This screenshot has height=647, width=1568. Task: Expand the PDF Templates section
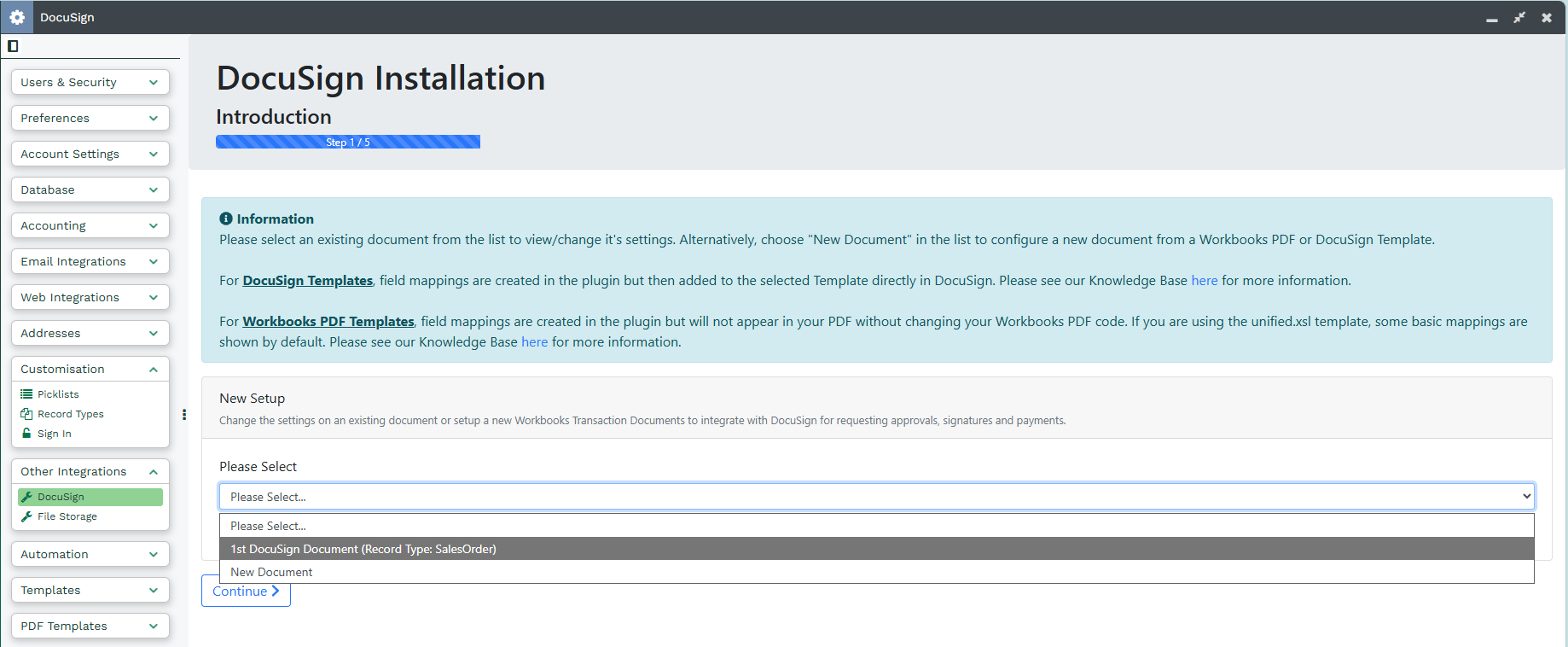pos(90,626)
